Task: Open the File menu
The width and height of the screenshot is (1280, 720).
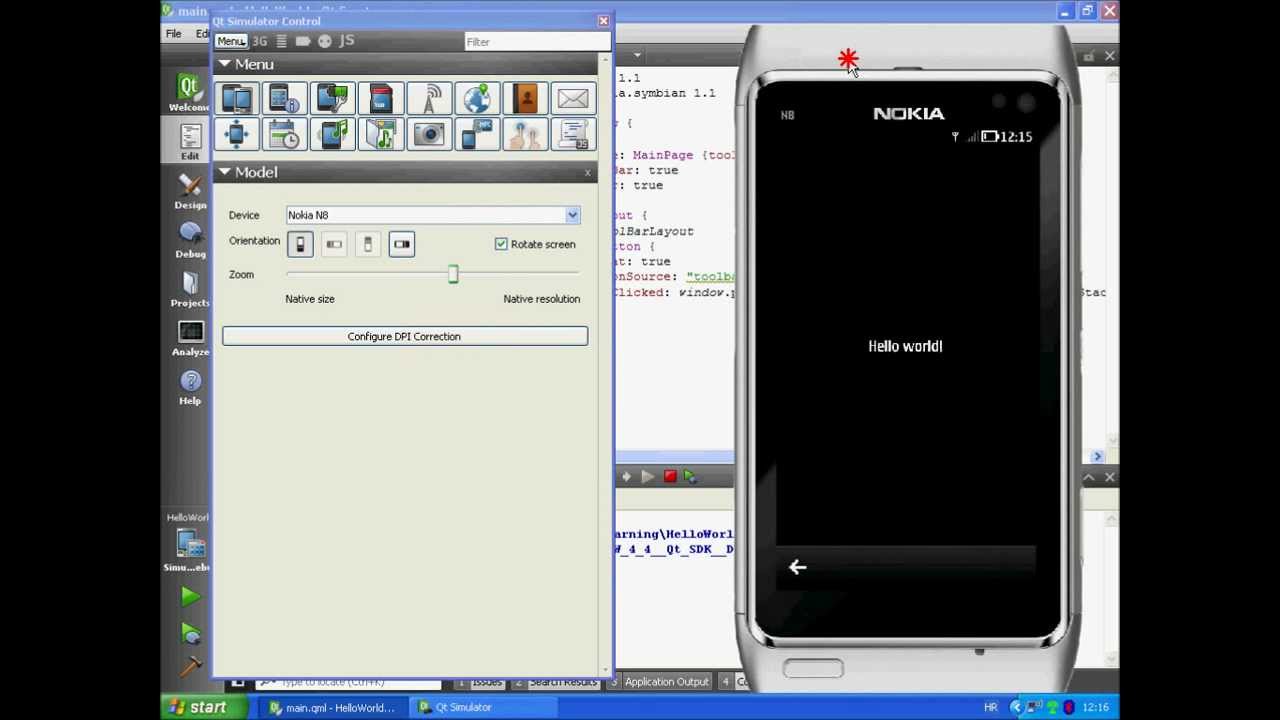Action: click(x=174, y=34)
